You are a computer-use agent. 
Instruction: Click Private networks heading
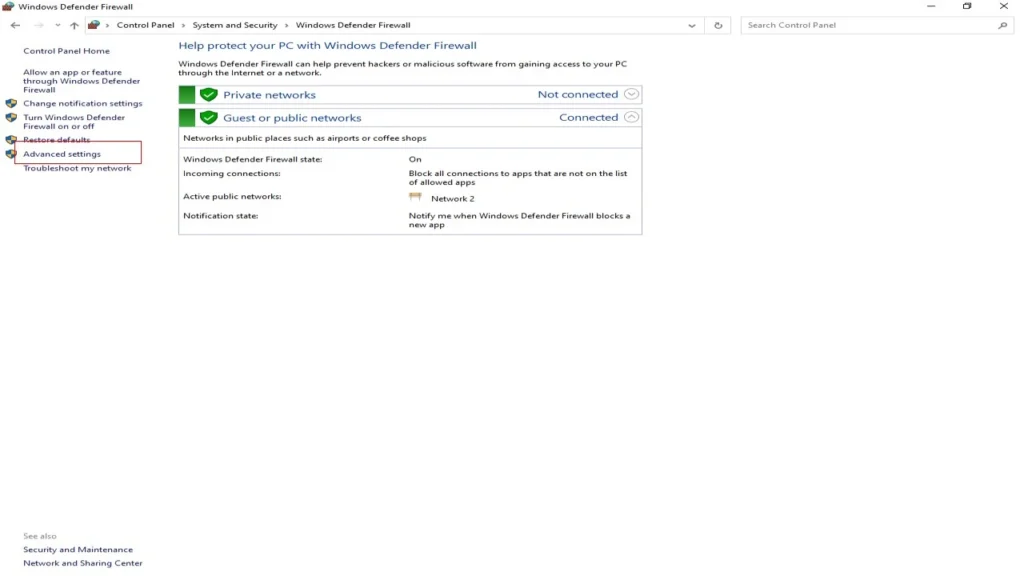pyautogui.click(x=269, y=95)
